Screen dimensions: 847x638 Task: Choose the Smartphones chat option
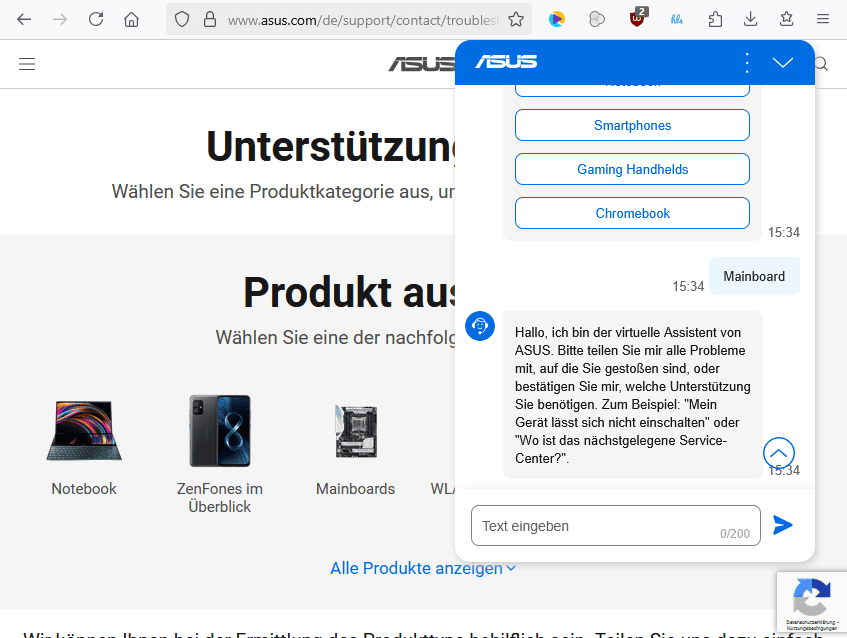(x=632, y=125)
